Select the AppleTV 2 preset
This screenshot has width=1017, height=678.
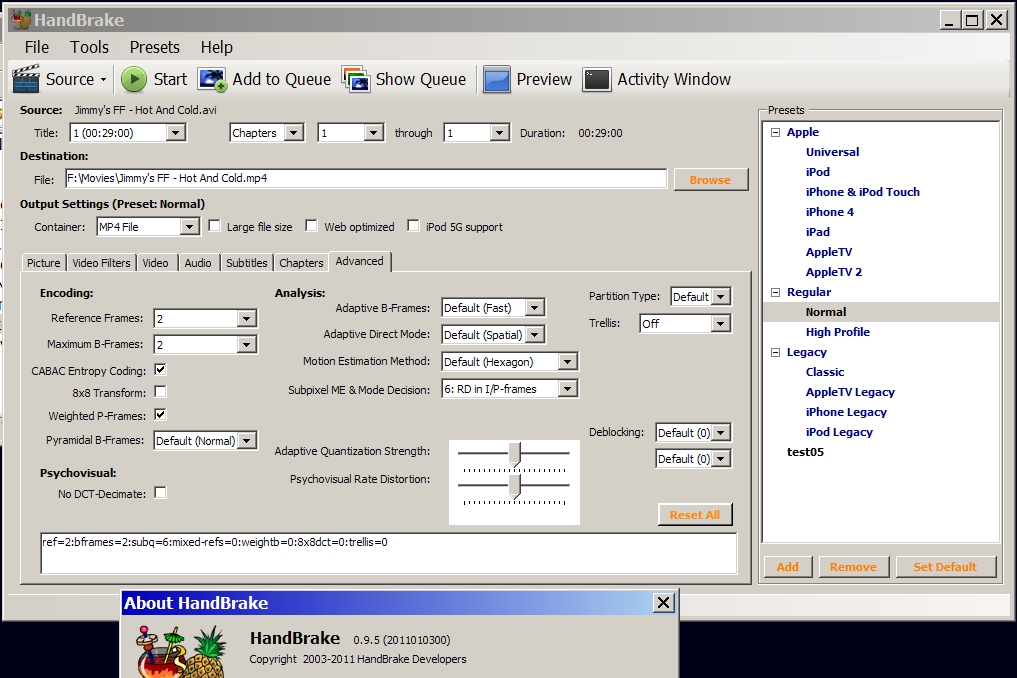tap(833, 272)
